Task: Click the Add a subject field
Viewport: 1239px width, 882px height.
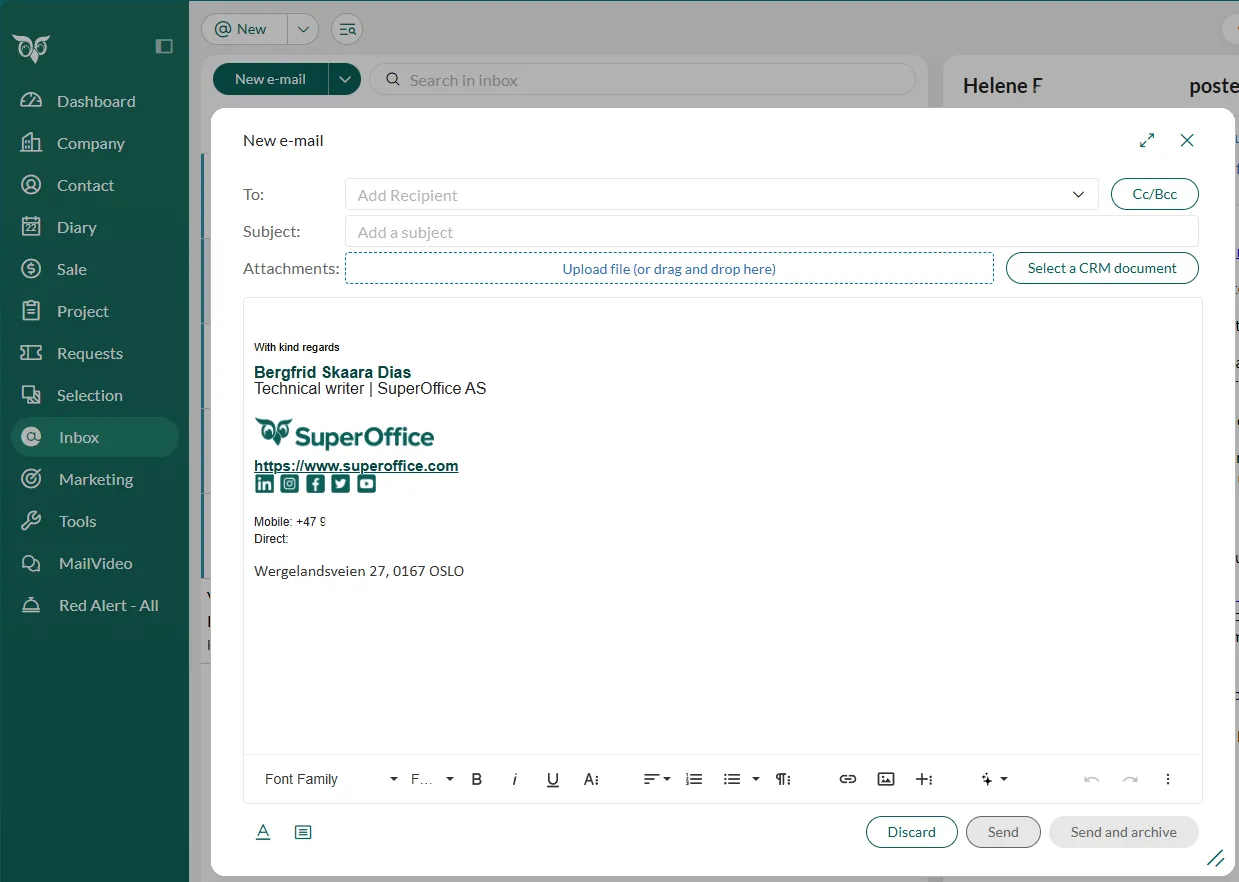Action: coord(770,232)
